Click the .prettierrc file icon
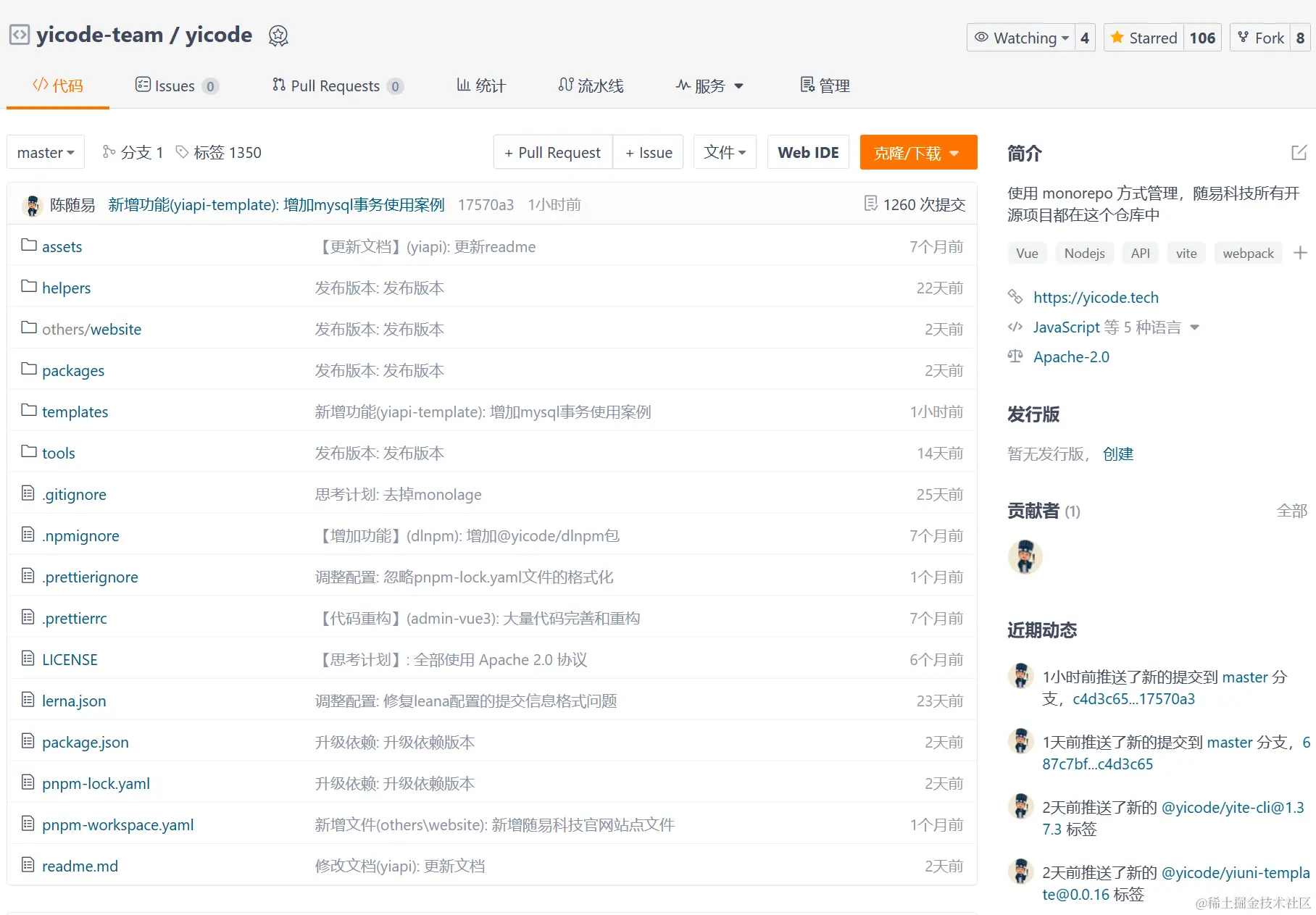Viewport: 1316px width, 915px height. [28, 617]
